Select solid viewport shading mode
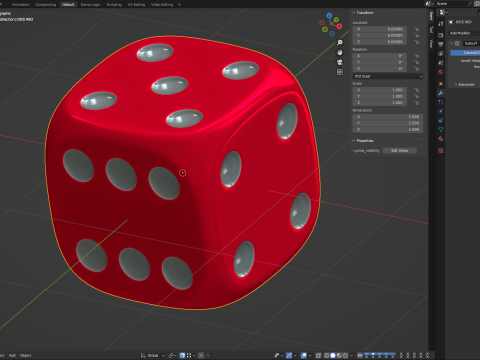The height and width of the screenshot is (360, 480). (x=333, y=355)
